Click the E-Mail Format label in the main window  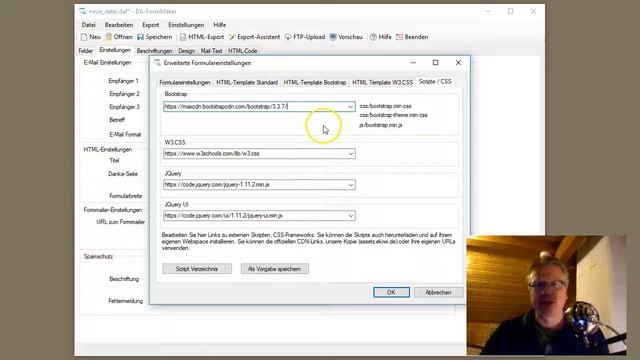[125, 134]
